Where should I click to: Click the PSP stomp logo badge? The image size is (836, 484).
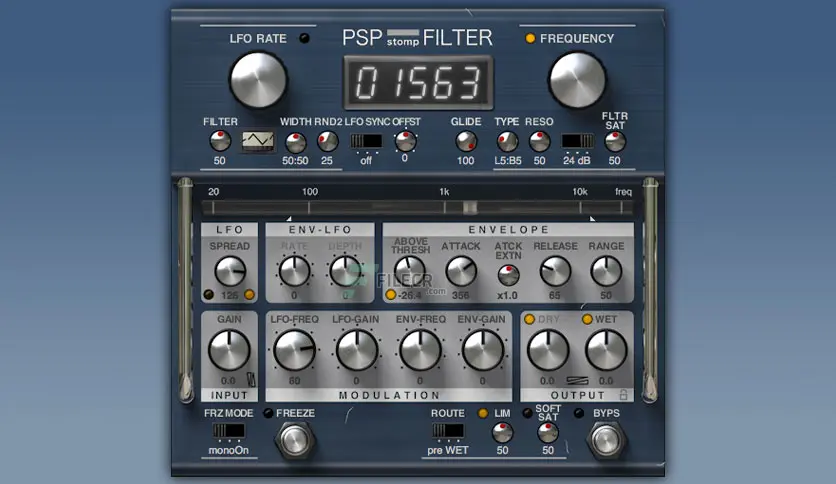403,39
